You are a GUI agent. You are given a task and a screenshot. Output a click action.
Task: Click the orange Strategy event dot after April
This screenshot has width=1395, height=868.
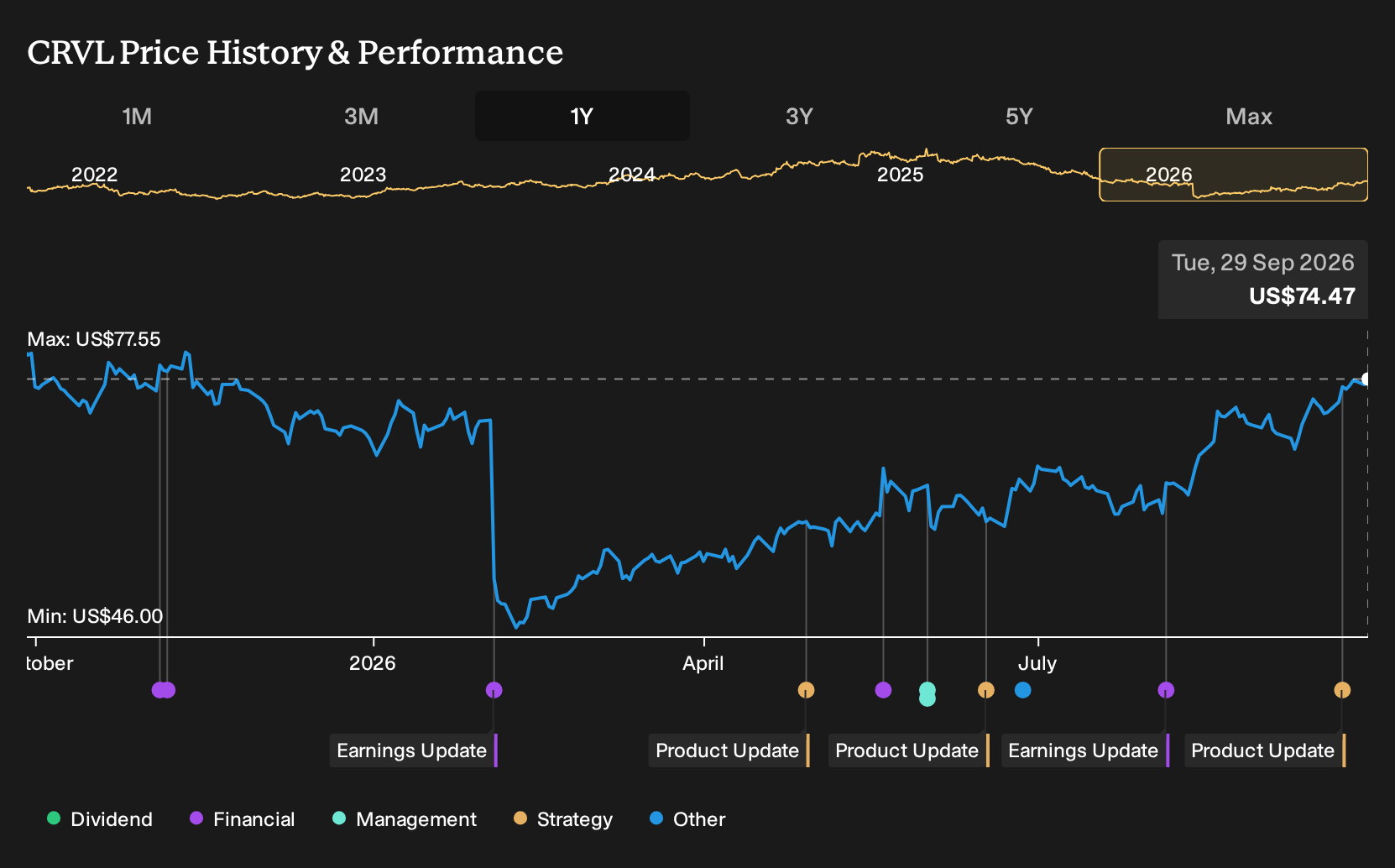(x=806, y=690)
